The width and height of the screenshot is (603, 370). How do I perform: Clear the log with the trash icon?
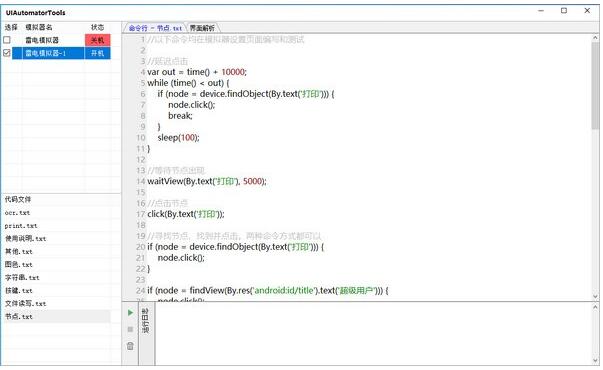pos(130,346)
